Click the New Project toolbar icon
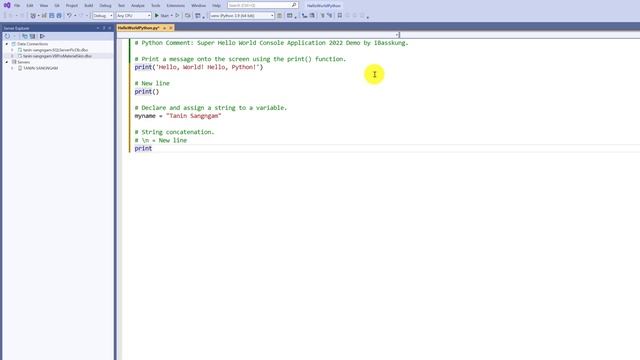 pyautogui.click(x=33, y=16)
